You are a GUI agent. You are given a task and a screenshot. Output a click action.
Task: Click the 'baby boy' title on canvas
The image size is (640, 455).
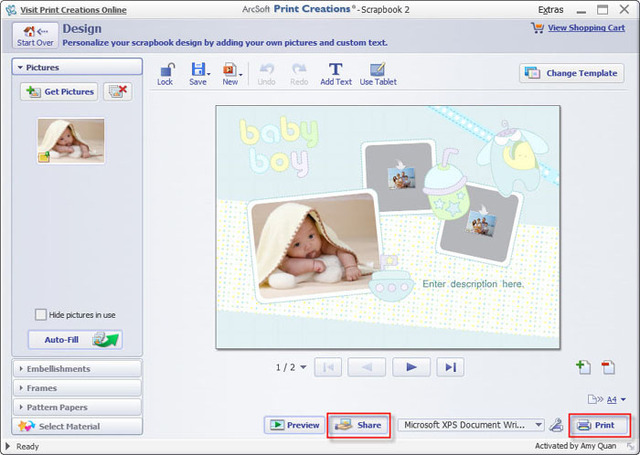[279, 148]
